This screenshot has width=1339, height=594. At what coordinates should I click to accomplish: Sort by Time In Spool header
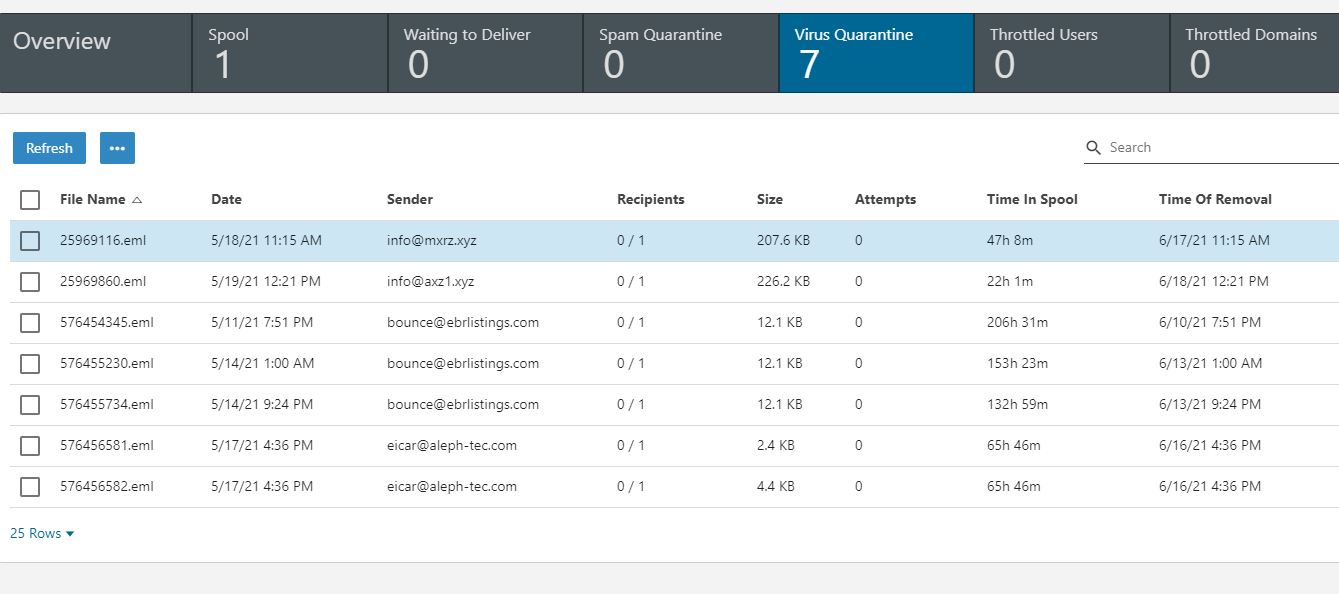pyautogui.click(x=1032, y=200)
